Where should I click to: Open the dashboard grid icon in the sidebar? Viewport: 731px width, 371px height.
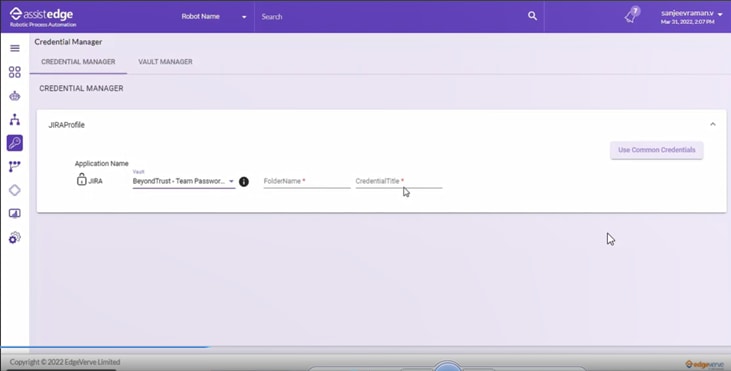[x=15, y=72]
